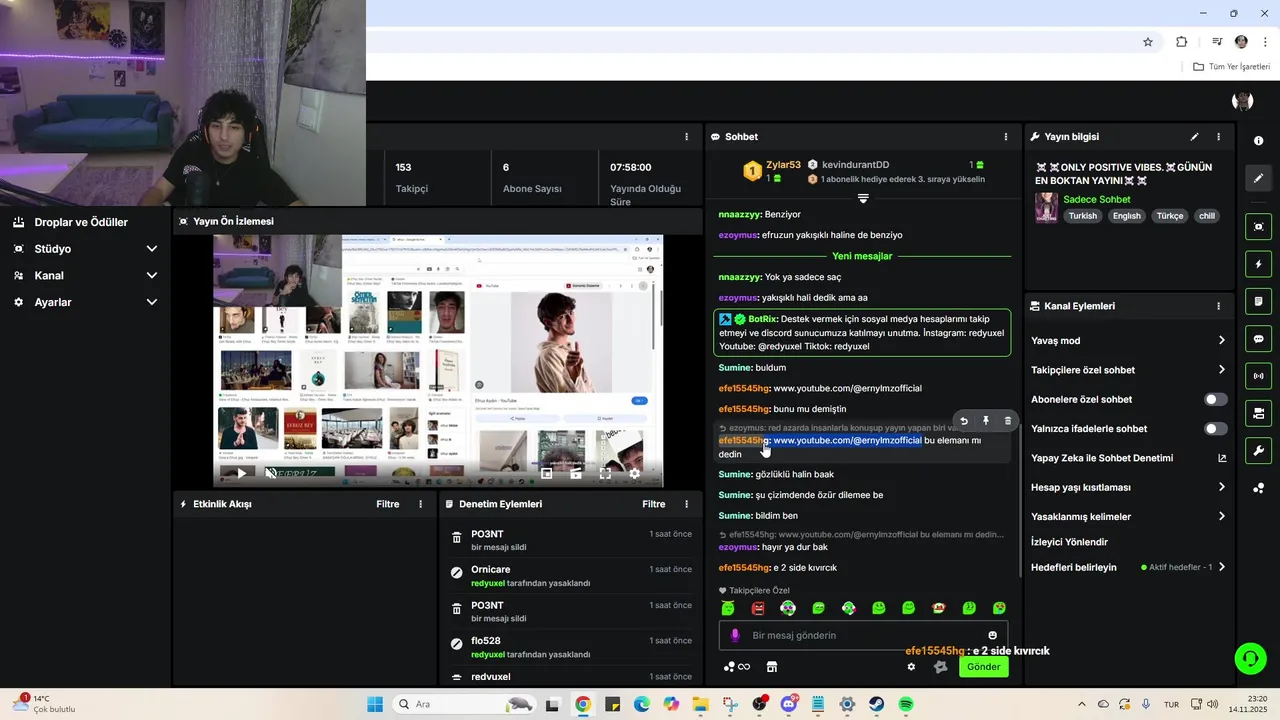Send the message with the Gönder button
Image resolution: width=1280 pixels, height=720 pixels.
tap(983, 667)
